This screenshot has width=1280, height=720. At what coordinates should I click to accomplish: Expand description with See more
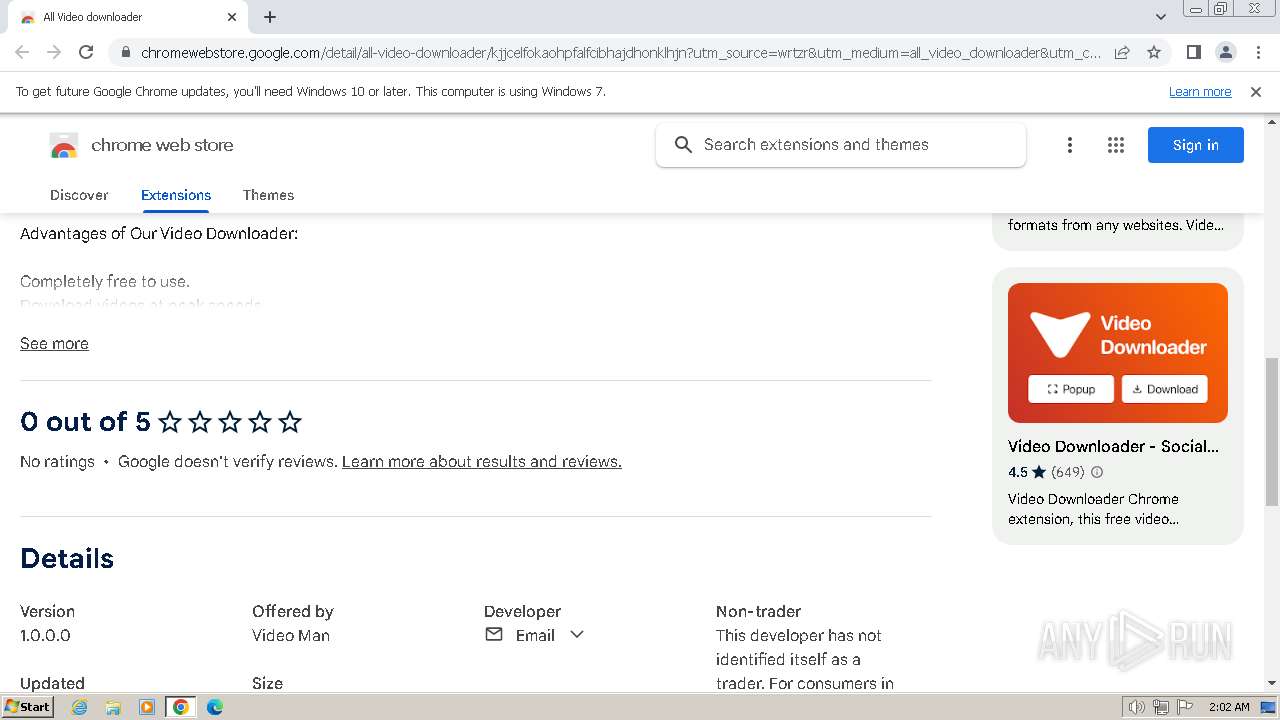point(54,343)
